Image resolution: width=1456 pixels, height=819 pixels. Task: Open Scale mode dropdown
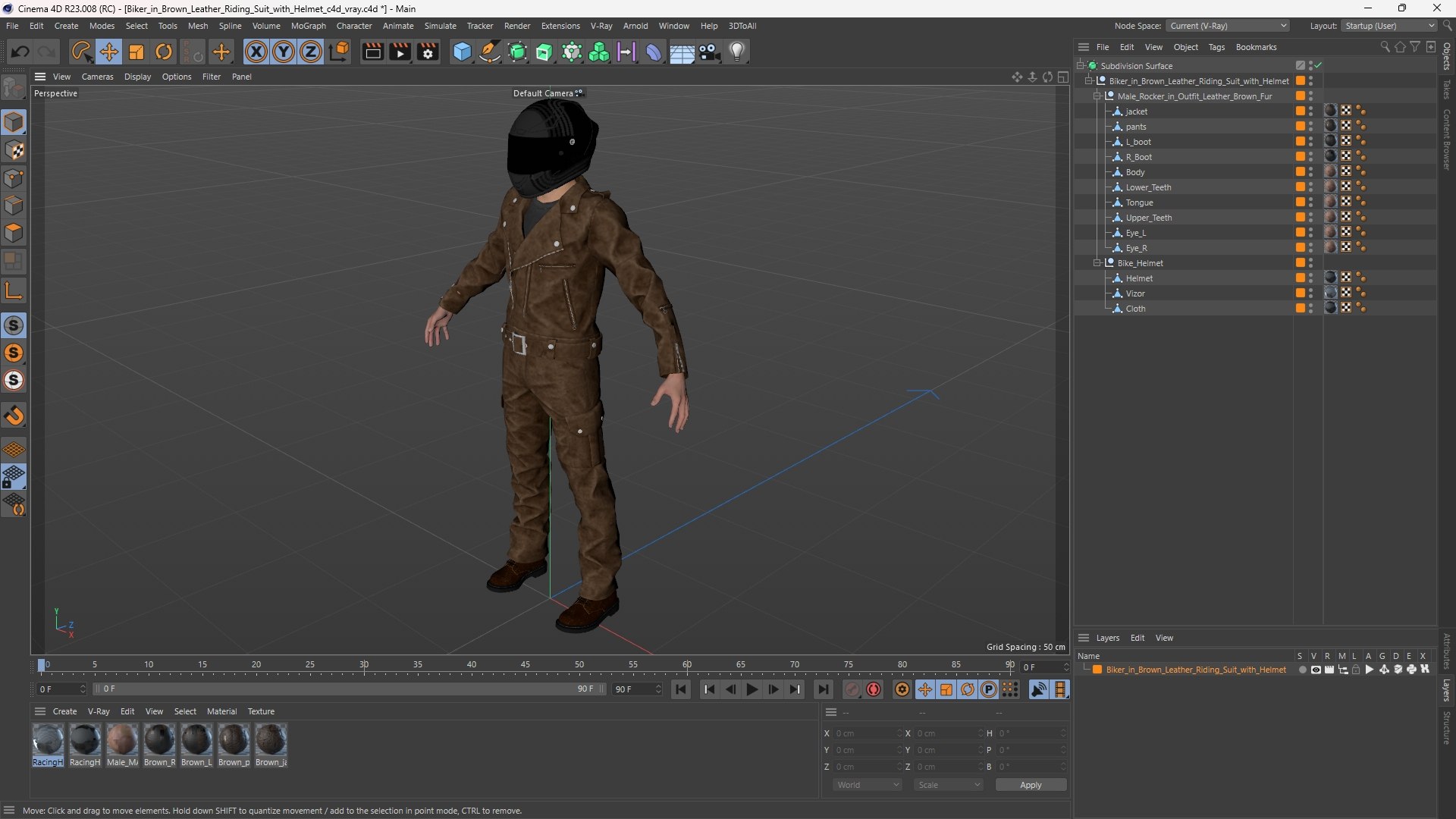[948, 785]
